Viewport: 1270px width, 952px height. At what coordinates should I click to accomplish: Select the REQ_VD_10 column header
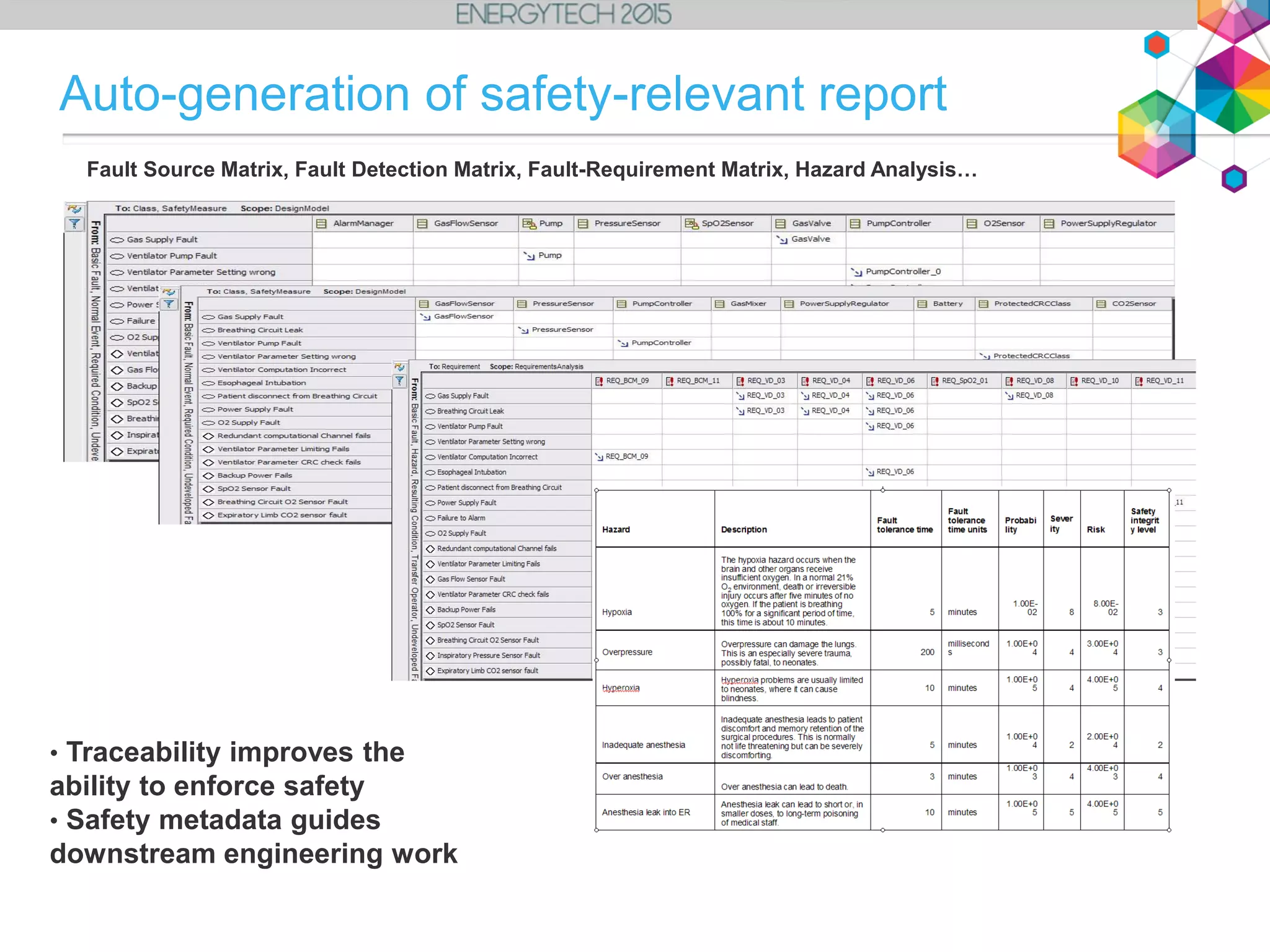coord(1099,381)
